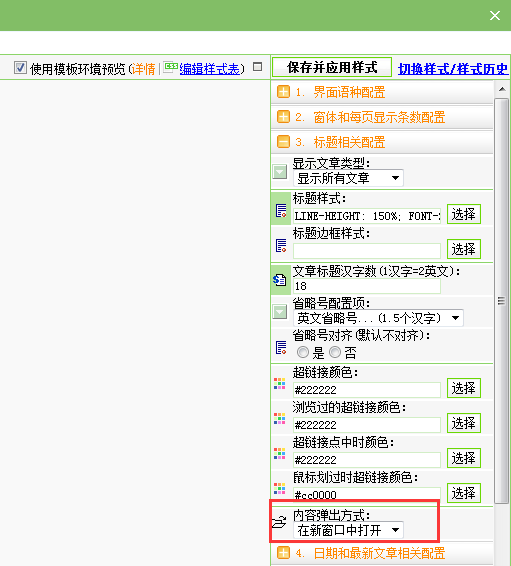Open 切换样式/样式历史 link
The height and width of the screenshot is (566, 511).
tap(453, 69)
